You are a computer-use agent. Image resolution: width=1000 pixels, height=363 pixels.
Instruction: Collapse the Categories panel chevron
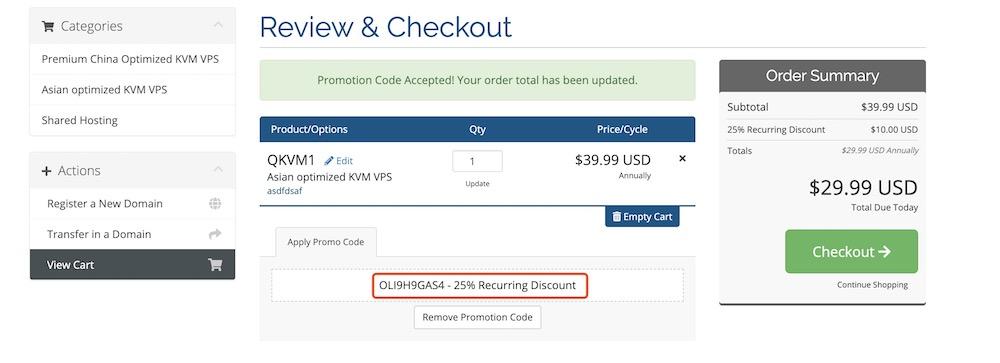coord(218,26)
